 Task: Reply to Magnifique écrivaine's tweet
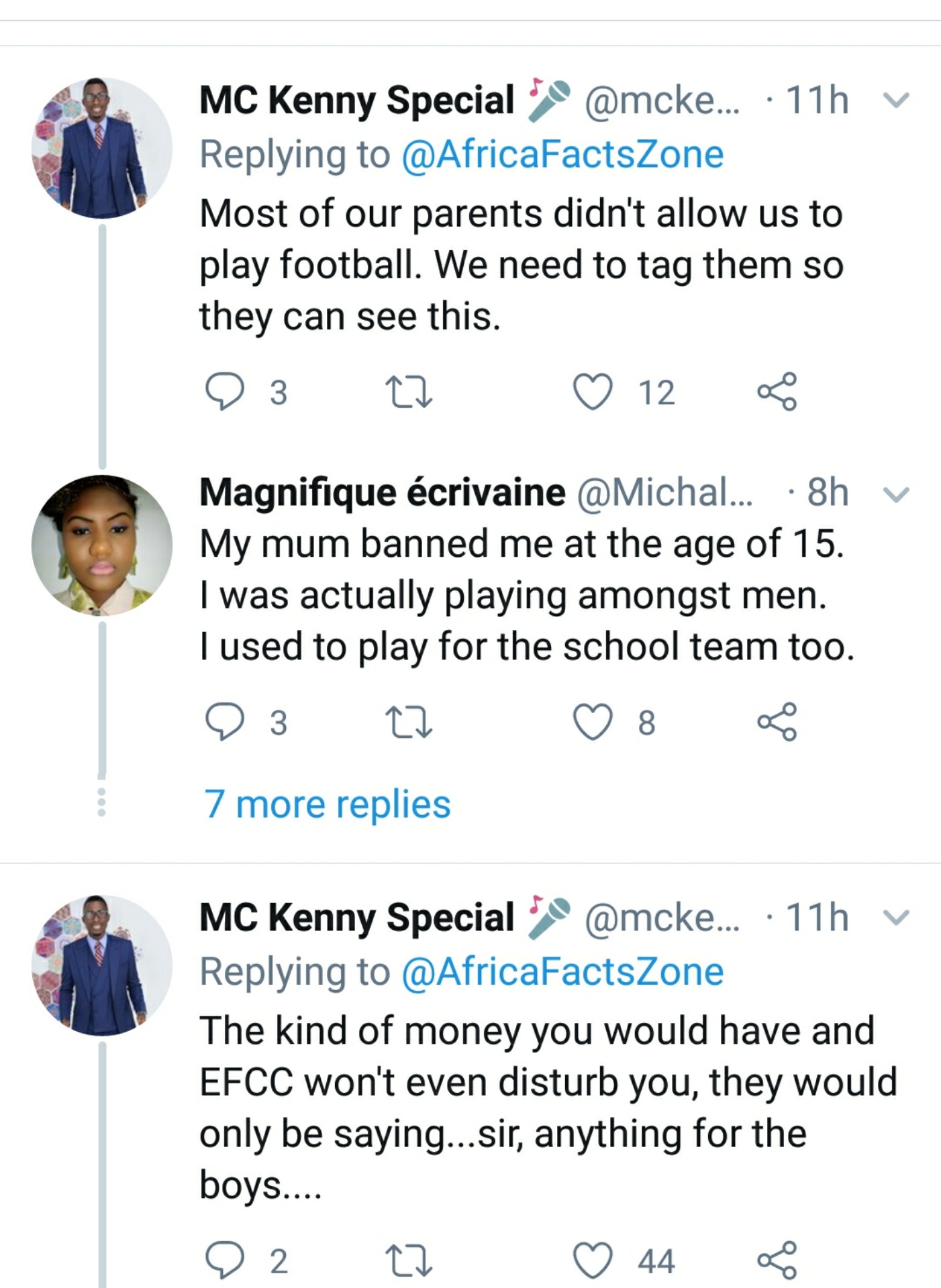pyautogui.click(x=225, y=722)
